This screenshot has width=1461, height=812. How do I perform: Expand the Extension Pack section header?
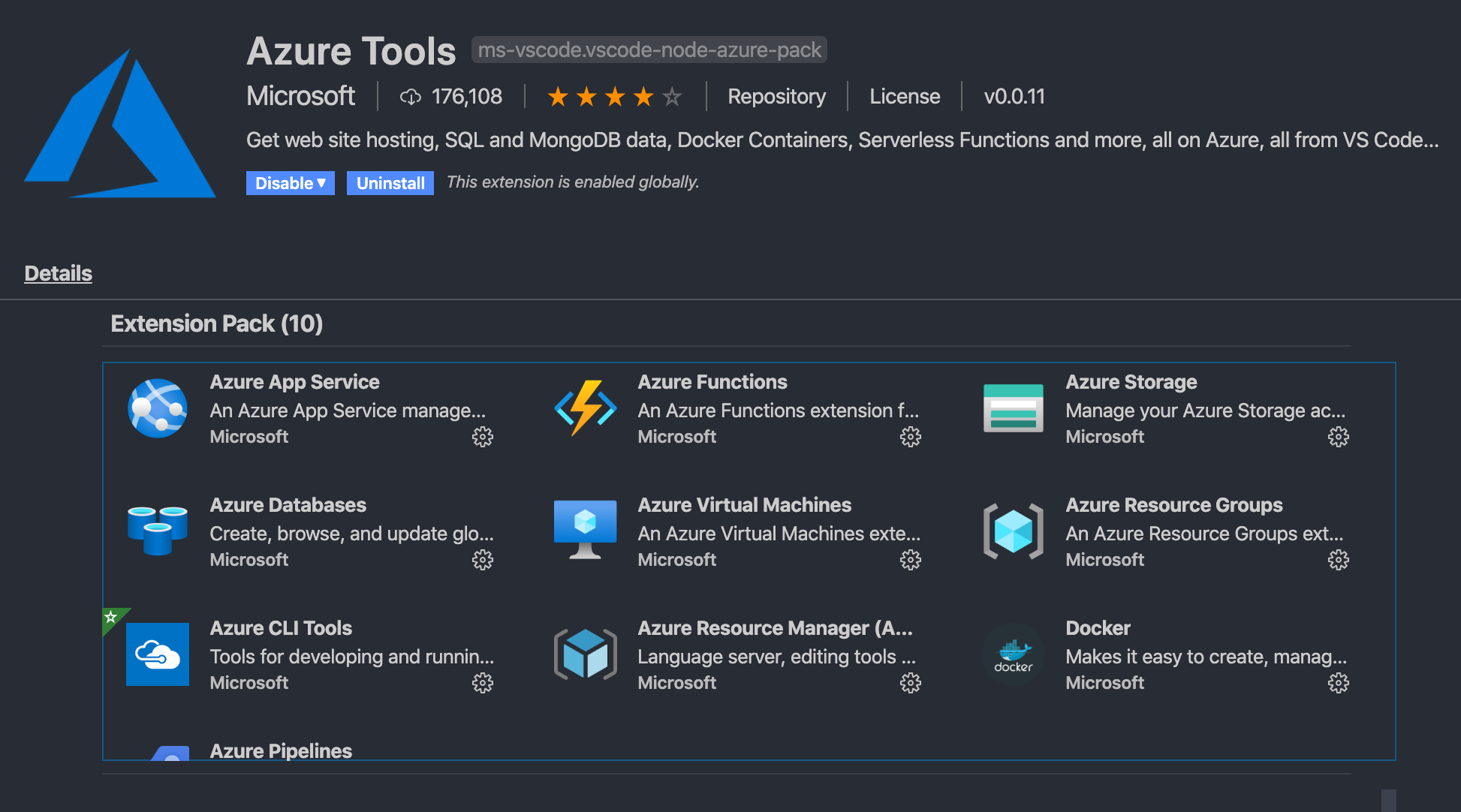[x=216, y=323]
